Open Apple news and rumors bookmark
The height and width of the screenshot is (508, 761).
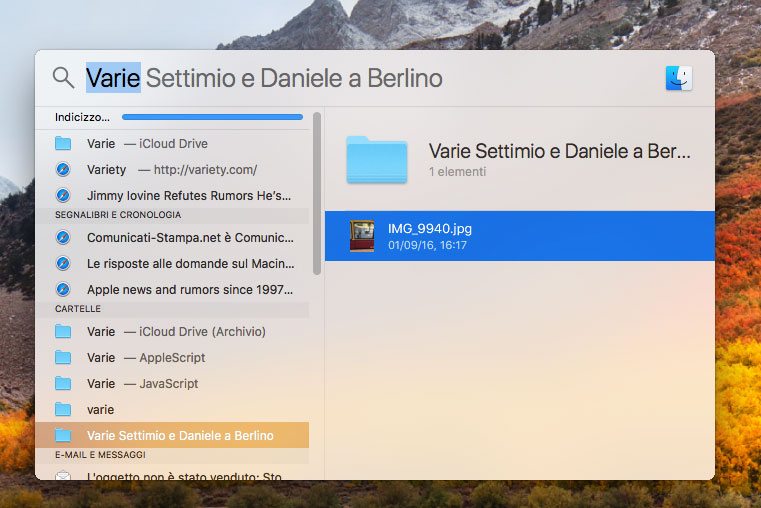pos(190,290)
